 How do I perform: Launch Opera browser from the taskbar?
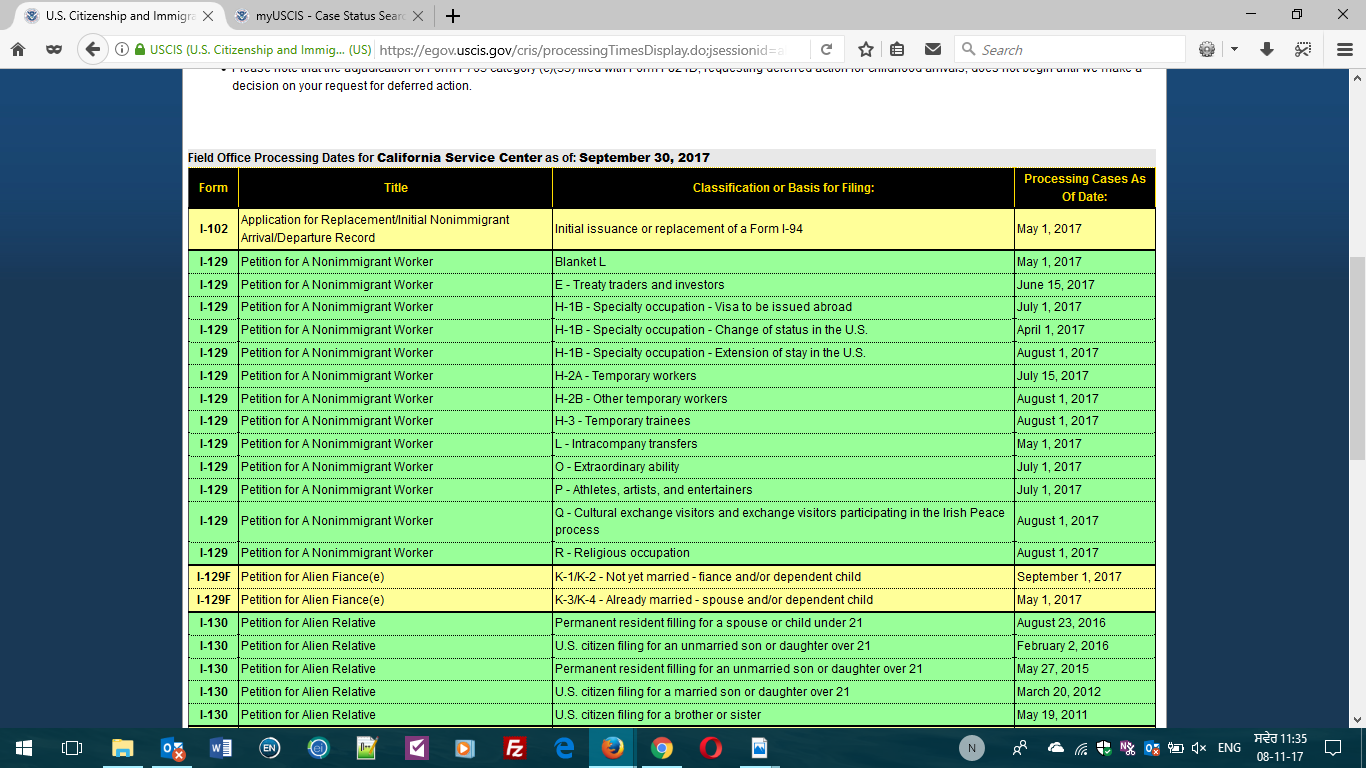711,748
